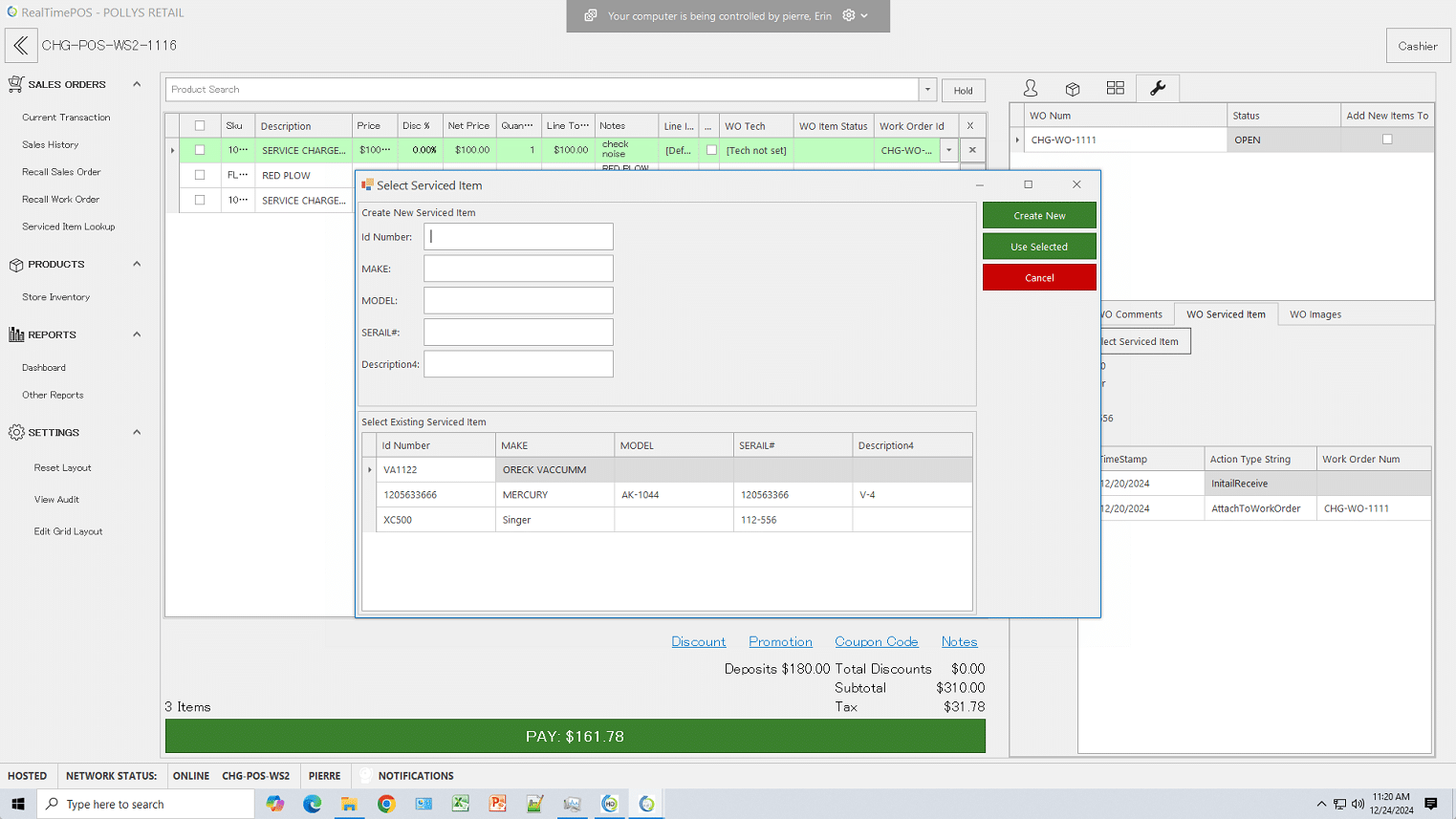
Task: Open the Work Order Id dropdown arrow
Action: (x=949, y=150)
